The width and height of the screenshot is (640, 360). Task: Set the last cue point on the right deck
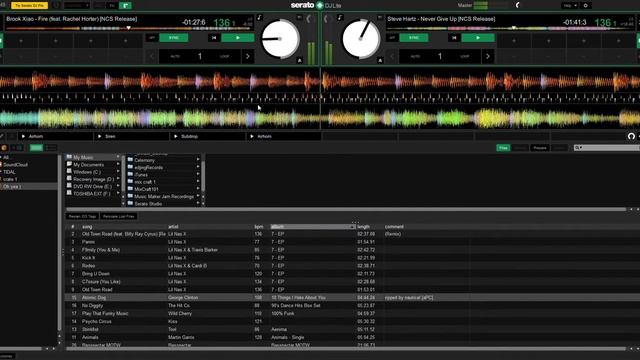(x=618, y=41)
